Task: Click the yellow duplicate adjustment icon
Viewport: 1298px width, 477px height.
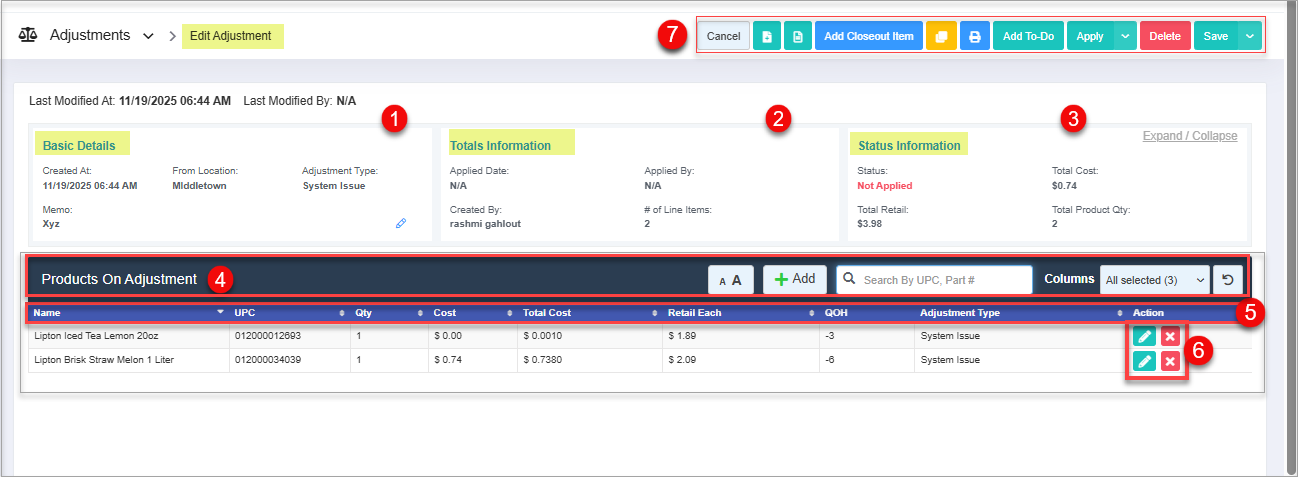Action: (x=941, y=36)
